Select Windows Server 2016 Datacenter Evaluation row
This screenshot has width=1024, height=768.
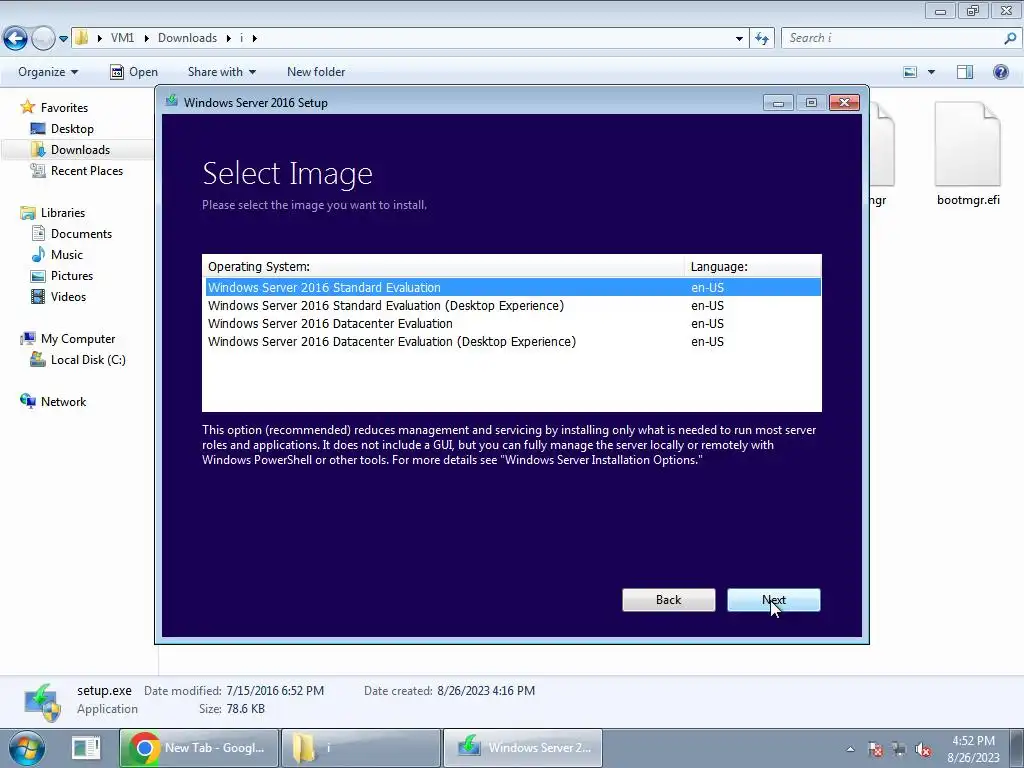point(513,324)
